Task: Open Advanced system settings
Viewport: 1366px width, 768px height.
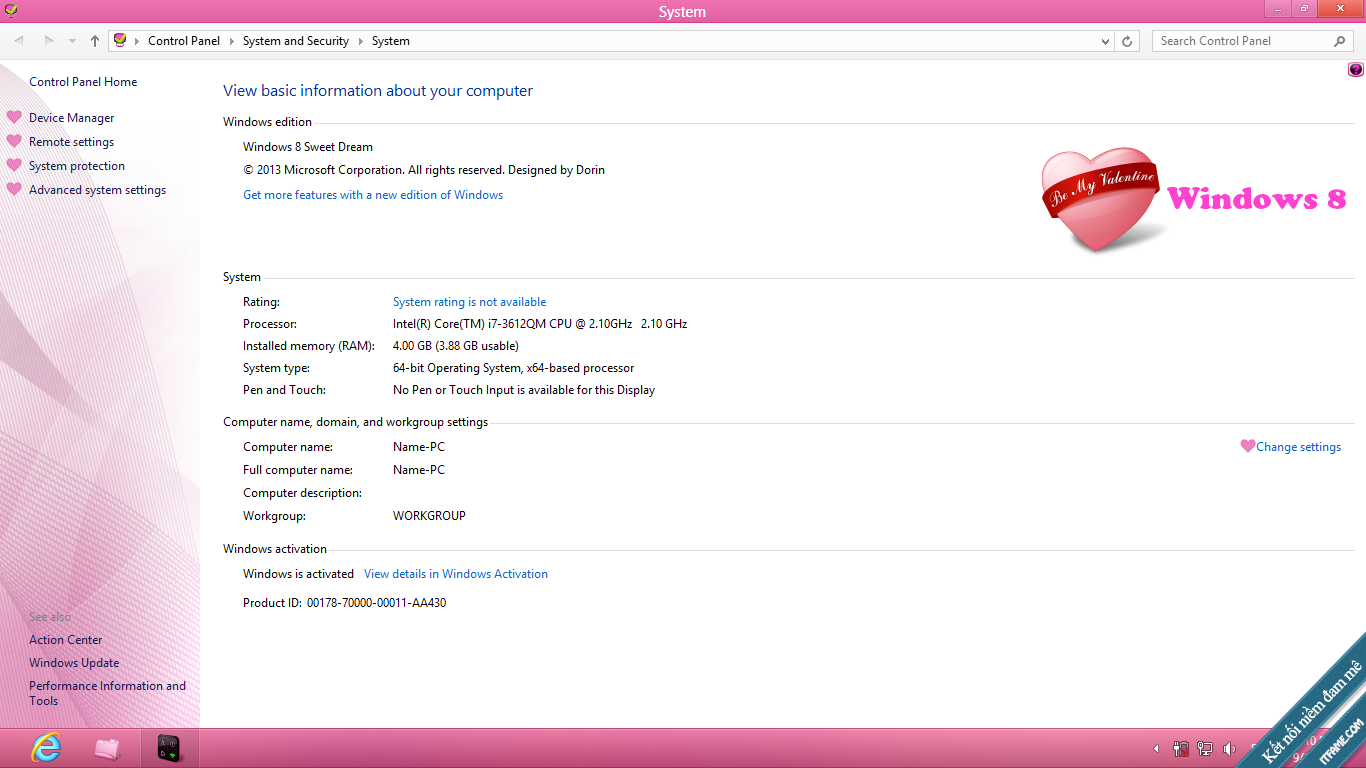Action: pos(97,190)
